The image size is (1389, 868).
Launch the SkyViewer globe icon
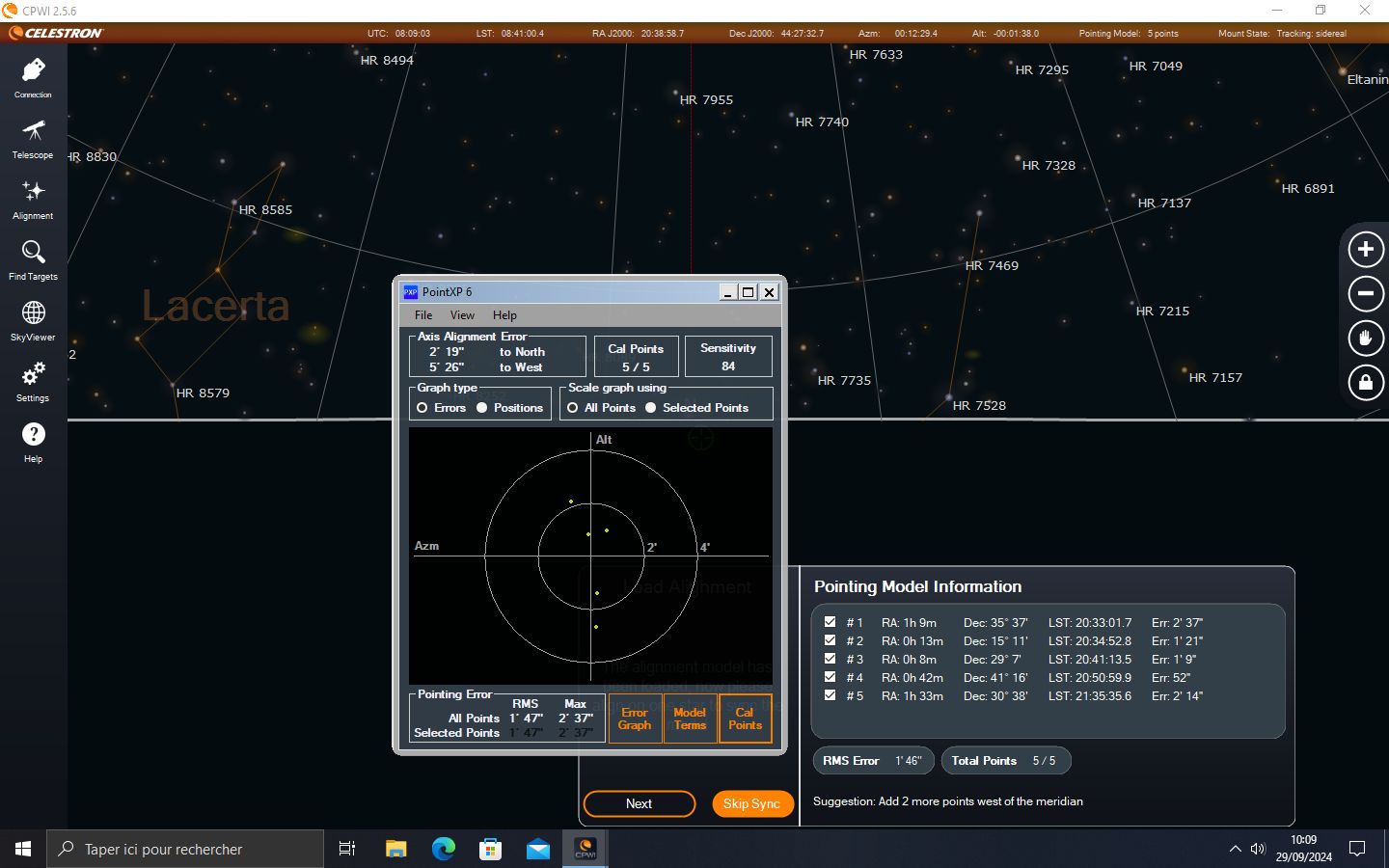tap(33, 320)
